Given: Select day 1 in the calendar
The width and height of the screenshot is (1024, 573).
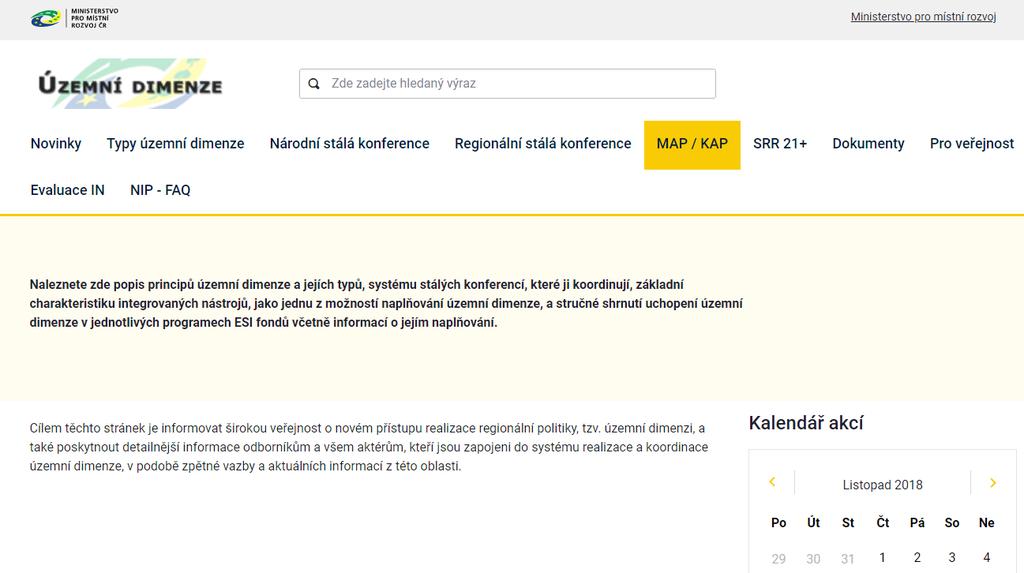Looking at the screenshot, I should pyautogui.click(x=882, y=557).
